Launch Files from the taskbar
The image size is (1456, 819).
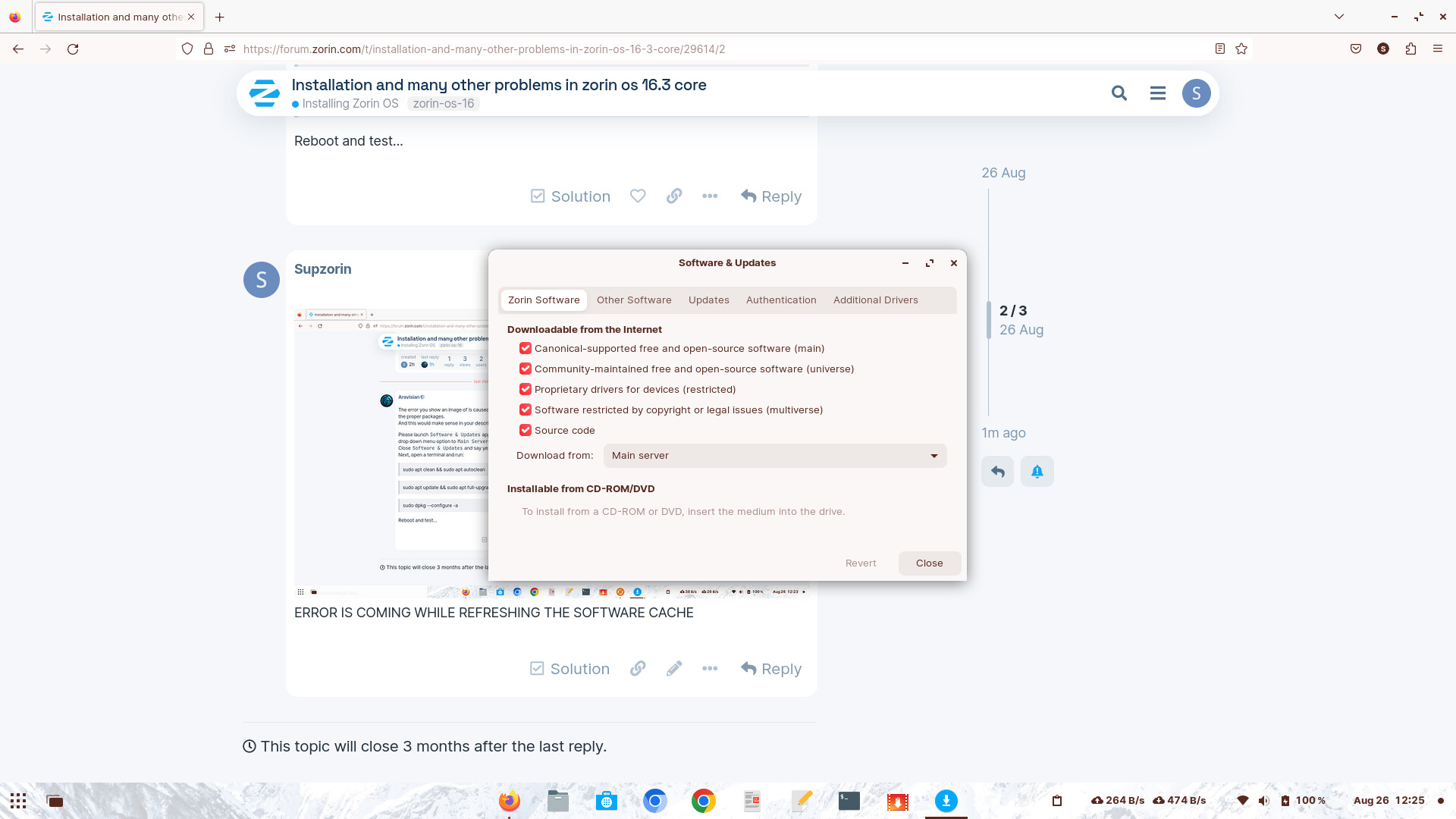(x=558, y=801)
